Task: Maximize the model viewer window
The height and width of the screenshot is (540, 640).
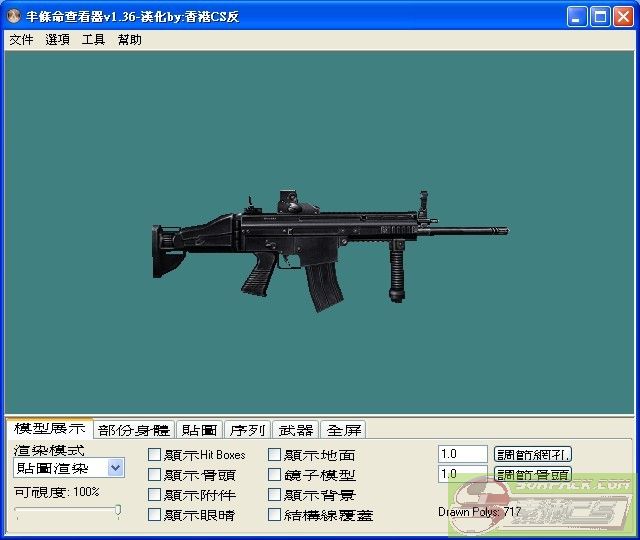Action: click(x=600, y=17)
